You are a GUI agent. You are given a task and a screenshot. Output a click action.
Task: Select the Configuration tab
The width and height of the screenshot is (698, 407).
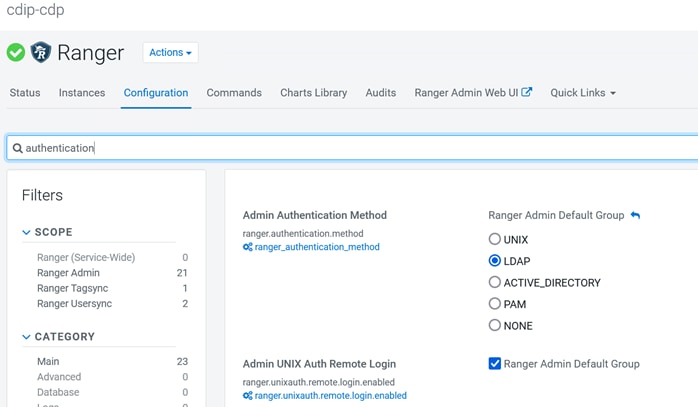click(x=156, y=93)
